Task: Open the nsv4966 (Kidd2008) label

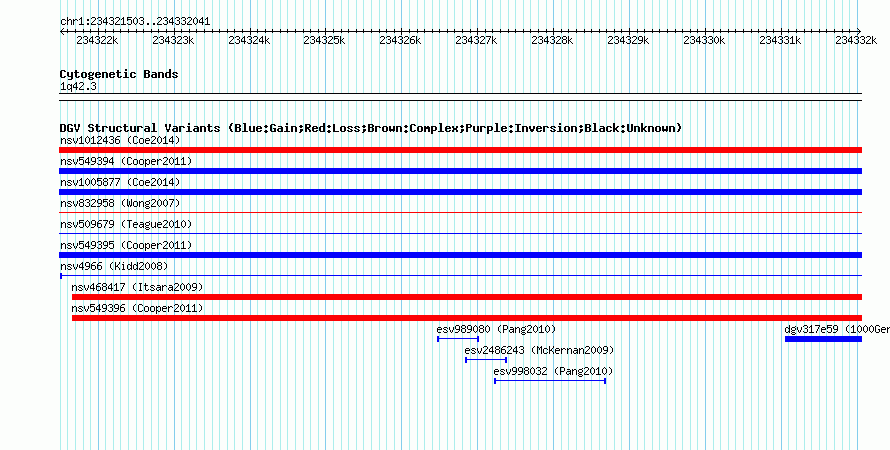Action: (114, 266)
